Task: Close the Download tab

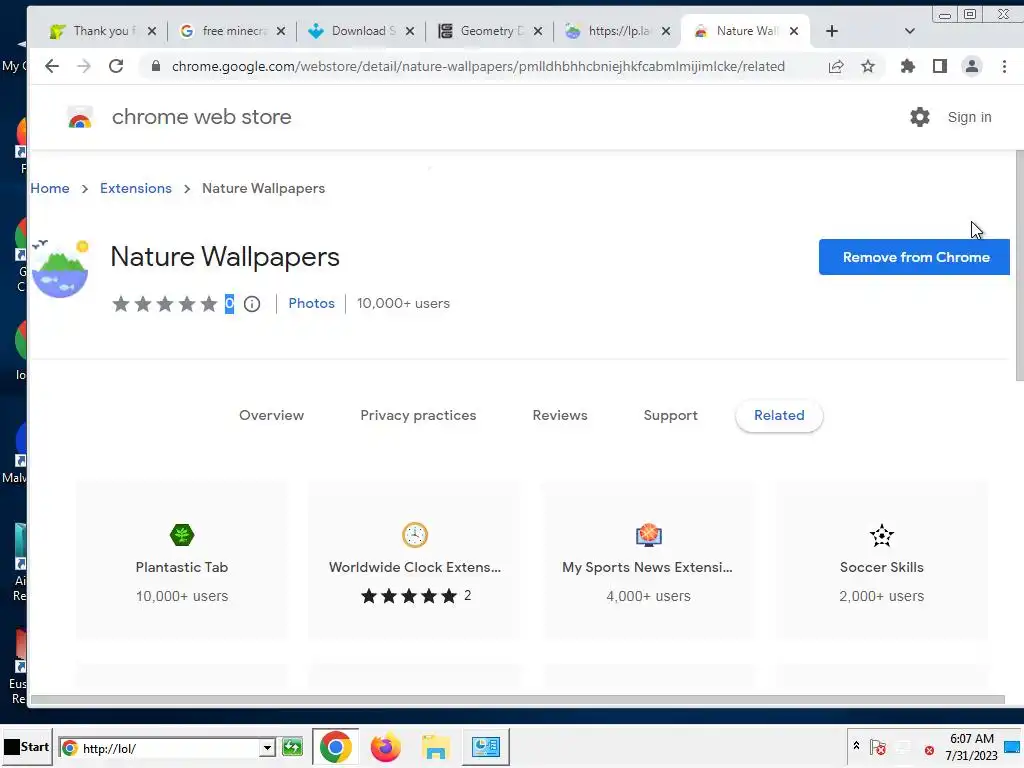Action: [x=410, y=31]
